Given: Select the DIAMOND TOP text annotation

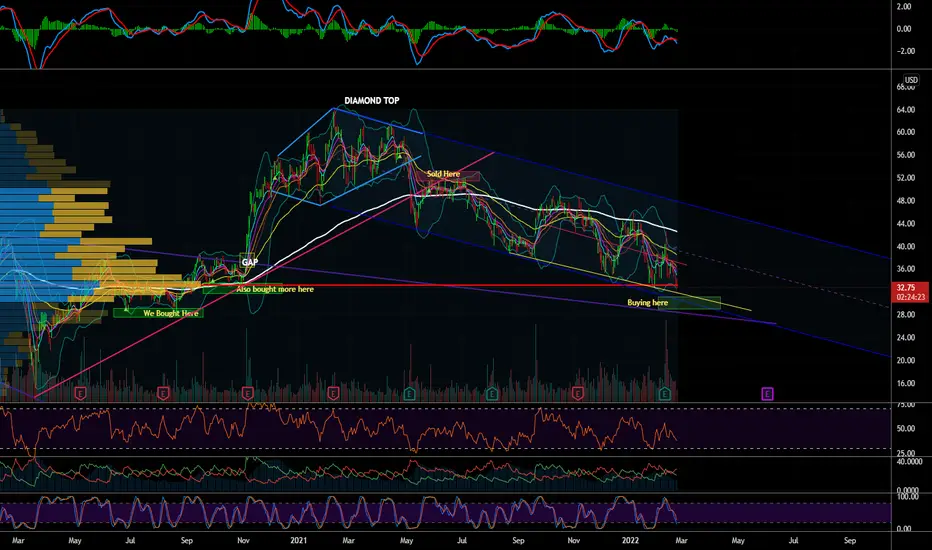Looking at the screenshot, I should coord(371,100).
